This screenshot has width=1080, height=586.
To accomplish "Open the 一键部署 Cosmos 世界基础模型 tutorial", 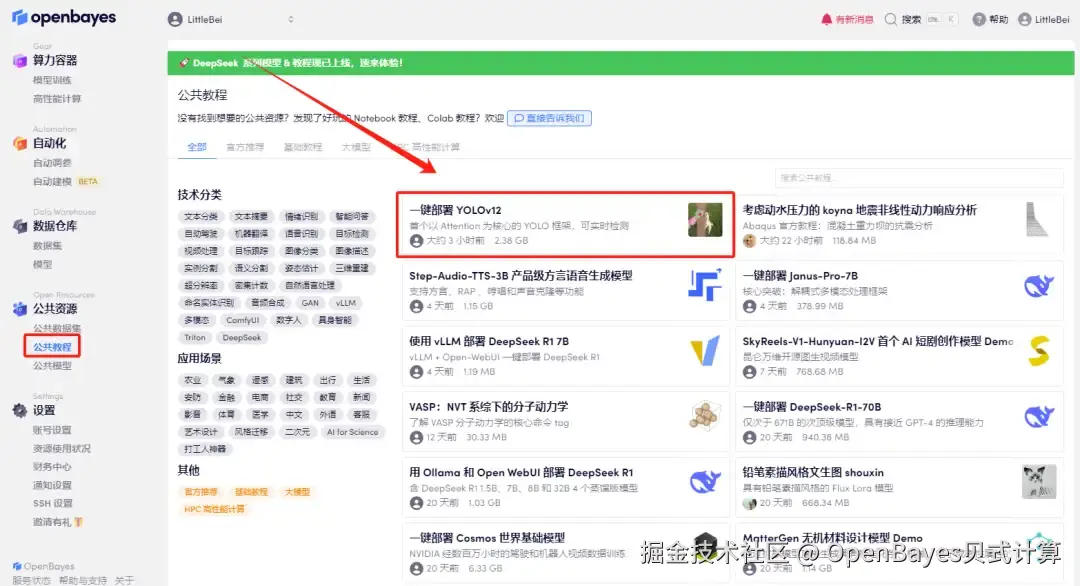I will 487,538.
